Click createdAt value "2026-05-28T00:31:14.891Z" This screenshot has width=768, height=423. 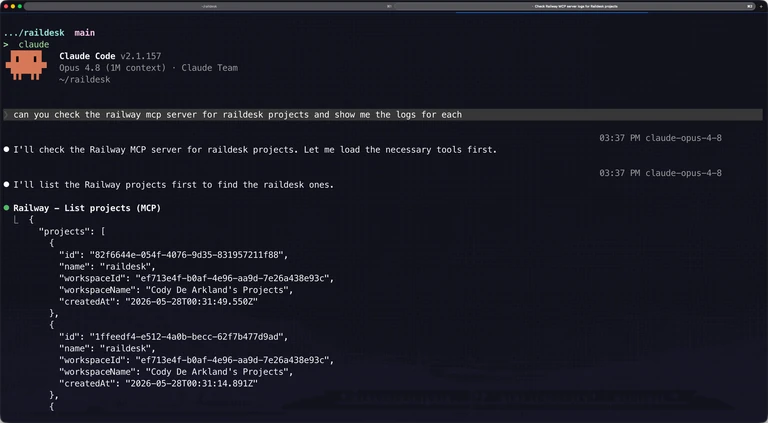click(192, 383)
